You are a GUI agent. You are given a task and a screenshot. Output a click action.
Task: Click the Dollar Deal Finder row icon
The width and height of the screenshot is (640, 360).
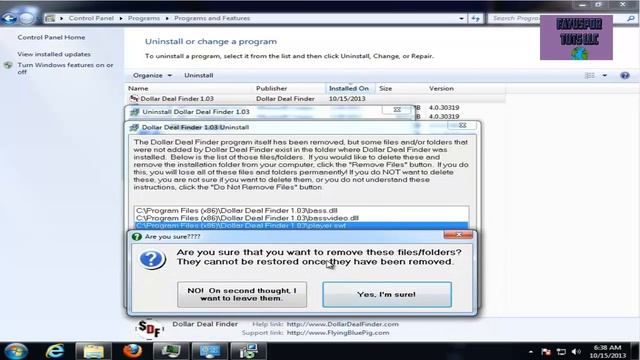click(134, 98)
